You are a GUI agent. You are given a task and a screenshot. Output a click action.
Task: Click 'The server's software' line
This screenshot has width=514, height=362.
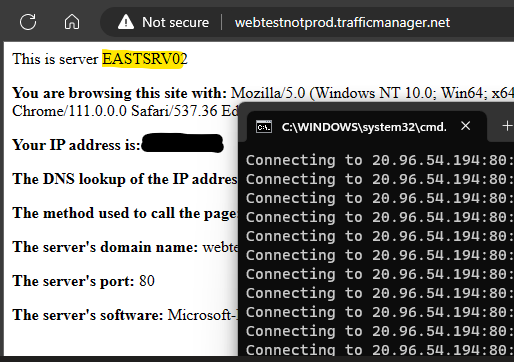point(125,315)
